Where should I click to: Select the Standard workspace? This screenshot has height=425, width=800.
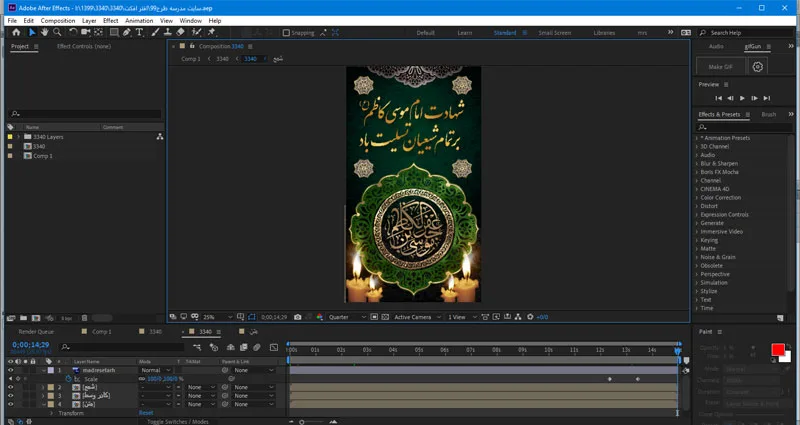(x=505, y=33)
